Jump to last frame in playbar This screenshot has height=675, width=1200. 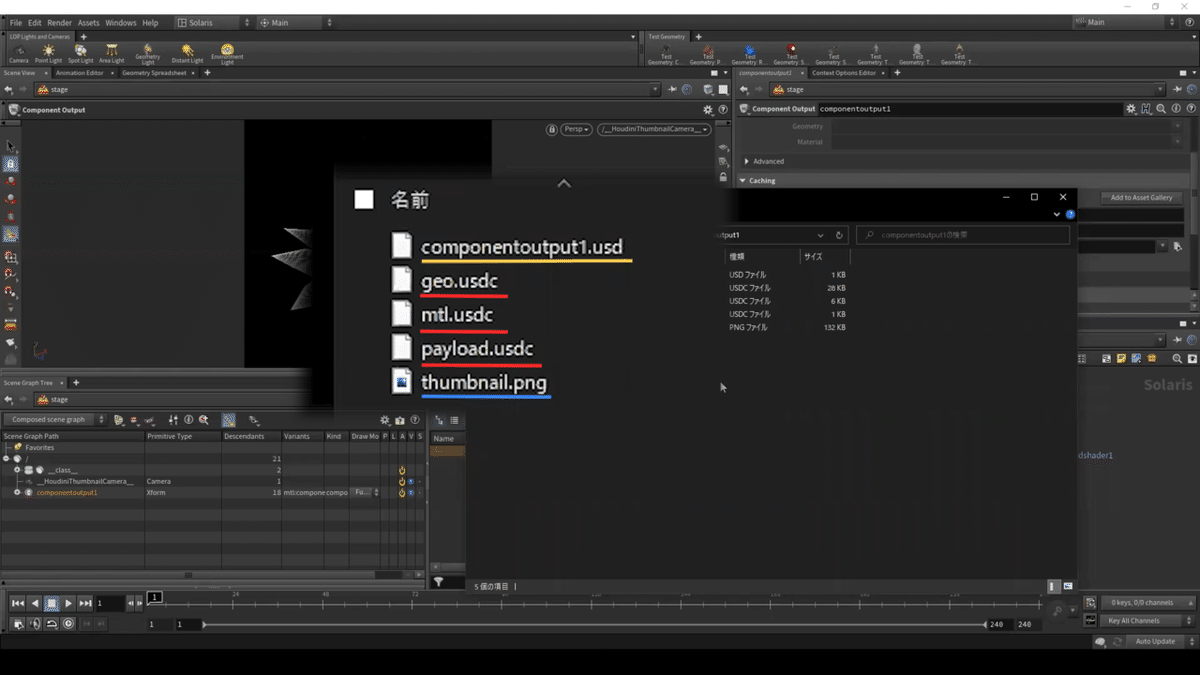coord(85,603)
